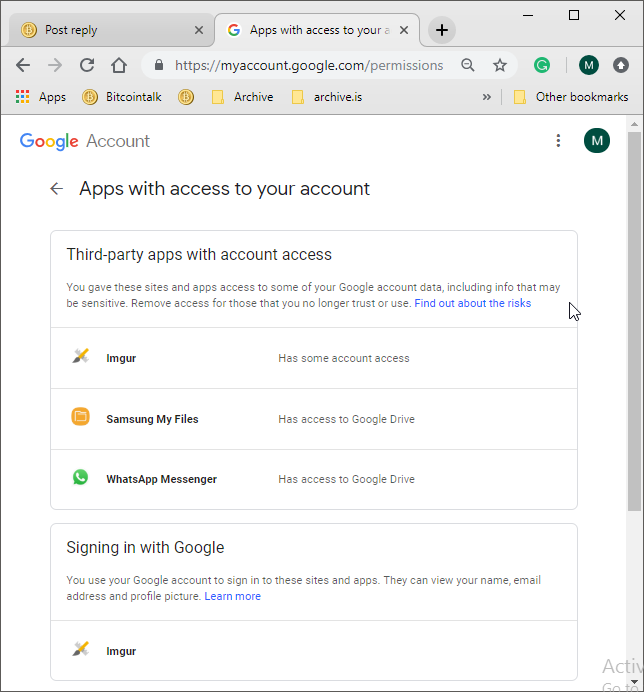Click "Has some account access" text

pos(344,358)
